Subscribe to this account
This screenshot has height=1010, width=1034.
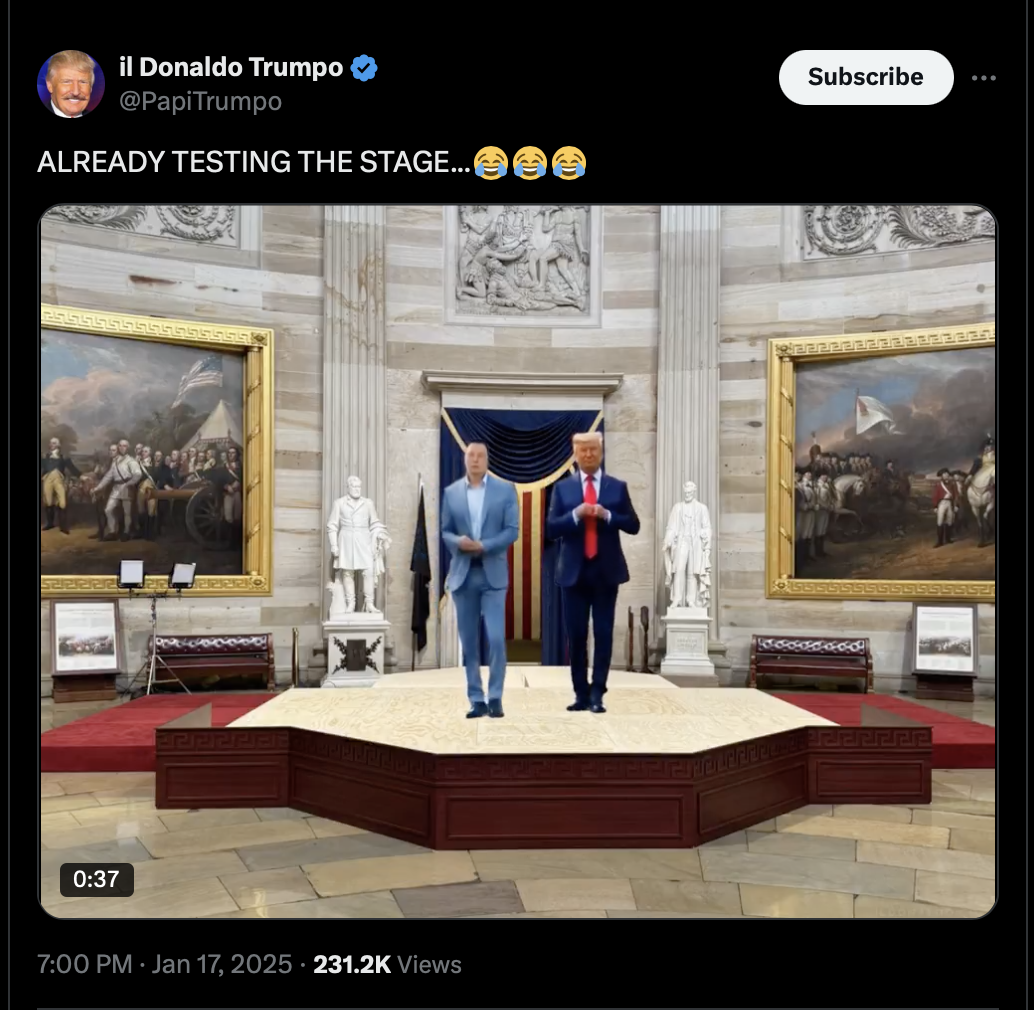coord(866,77)
